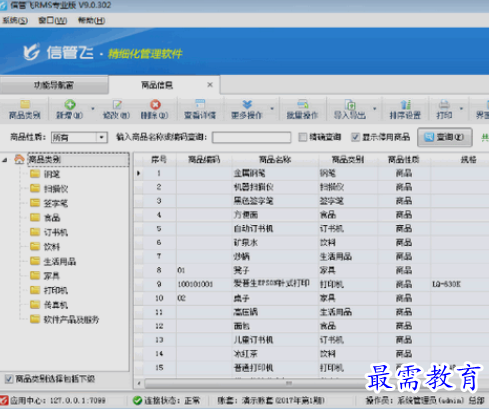This screenshot has width=489, height=409.
Task: Select the 高压锅 cell
Action: pos(275,312)
